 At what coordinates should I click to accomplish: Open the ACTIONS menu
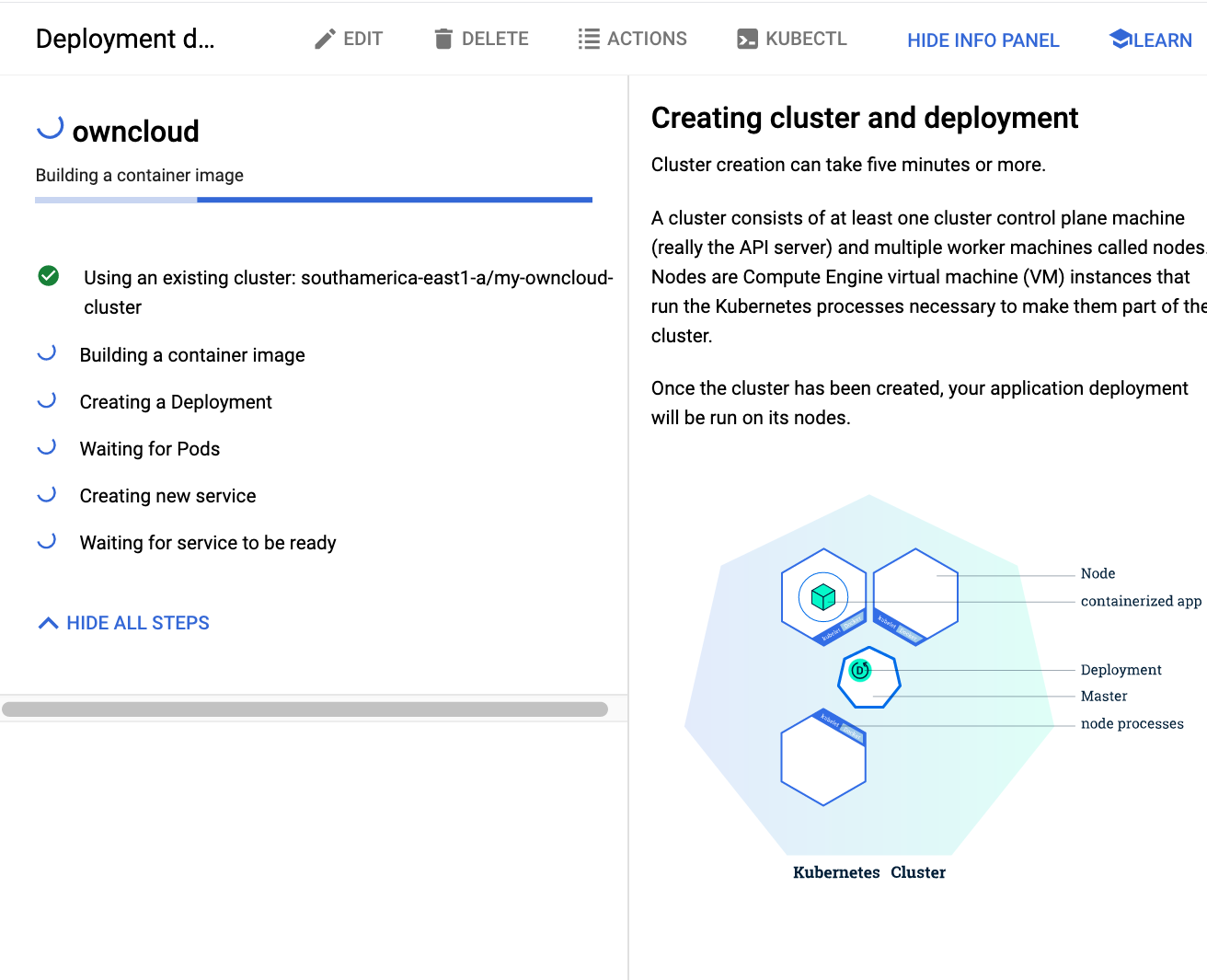(647, 39)
